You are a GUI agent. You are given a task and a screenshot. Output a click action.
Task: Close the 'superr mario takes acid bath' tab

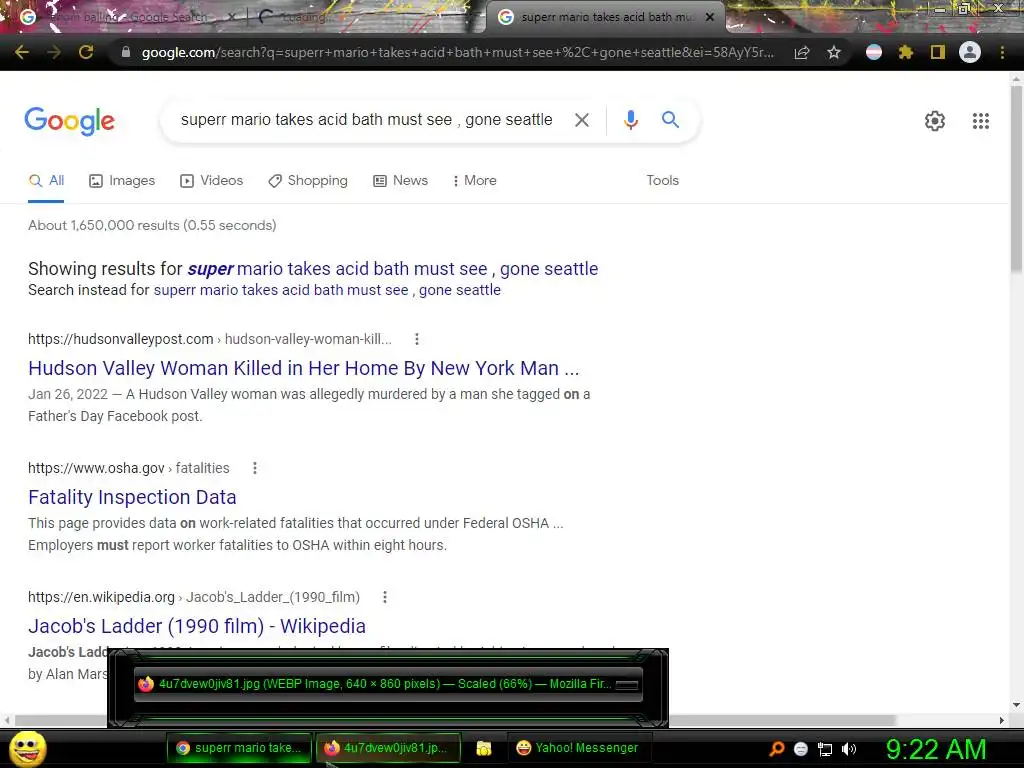point(710,17)
